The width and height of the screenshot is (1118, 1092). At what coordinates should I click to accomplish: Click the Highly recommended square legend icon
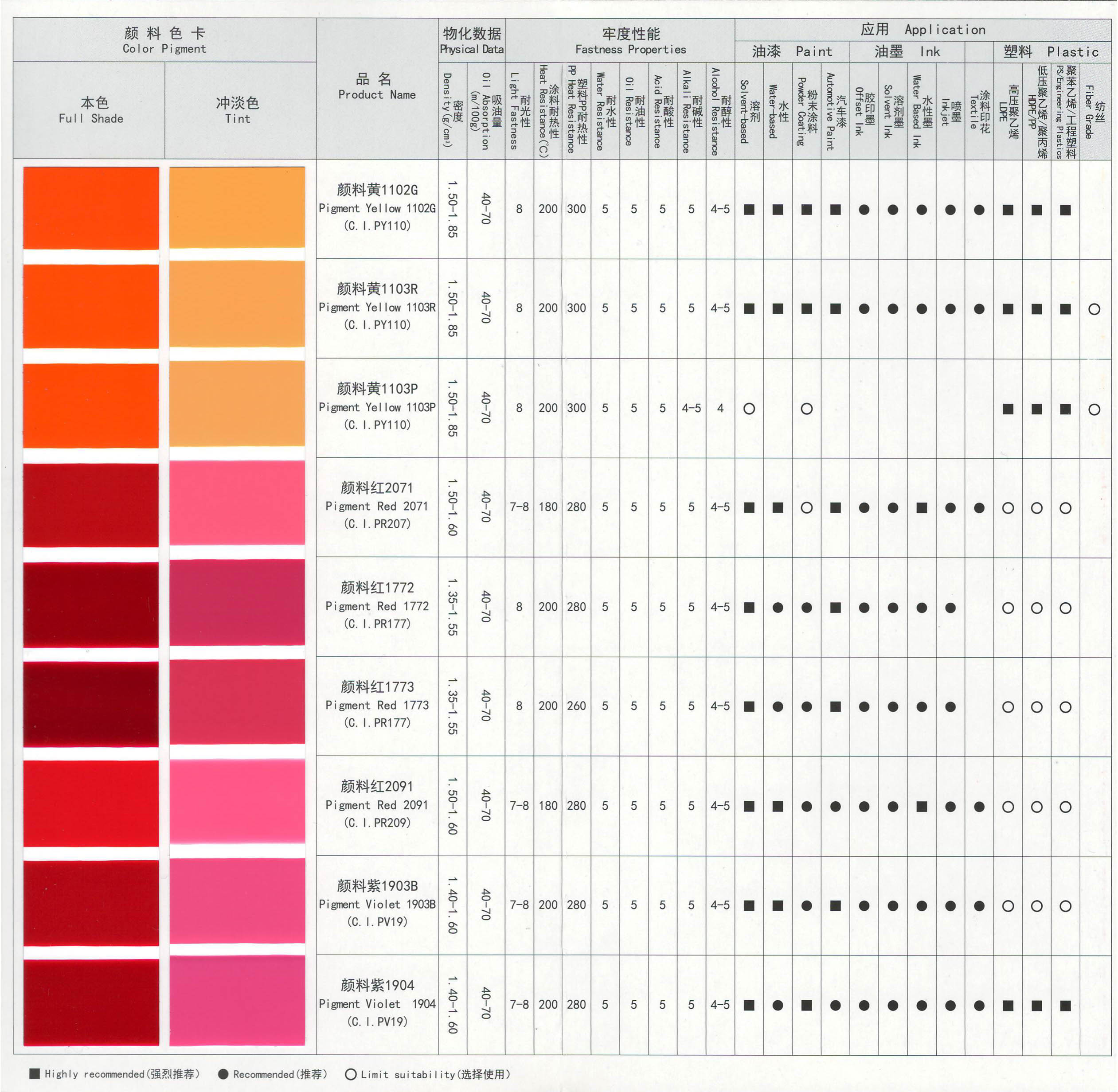(35, 1074)
